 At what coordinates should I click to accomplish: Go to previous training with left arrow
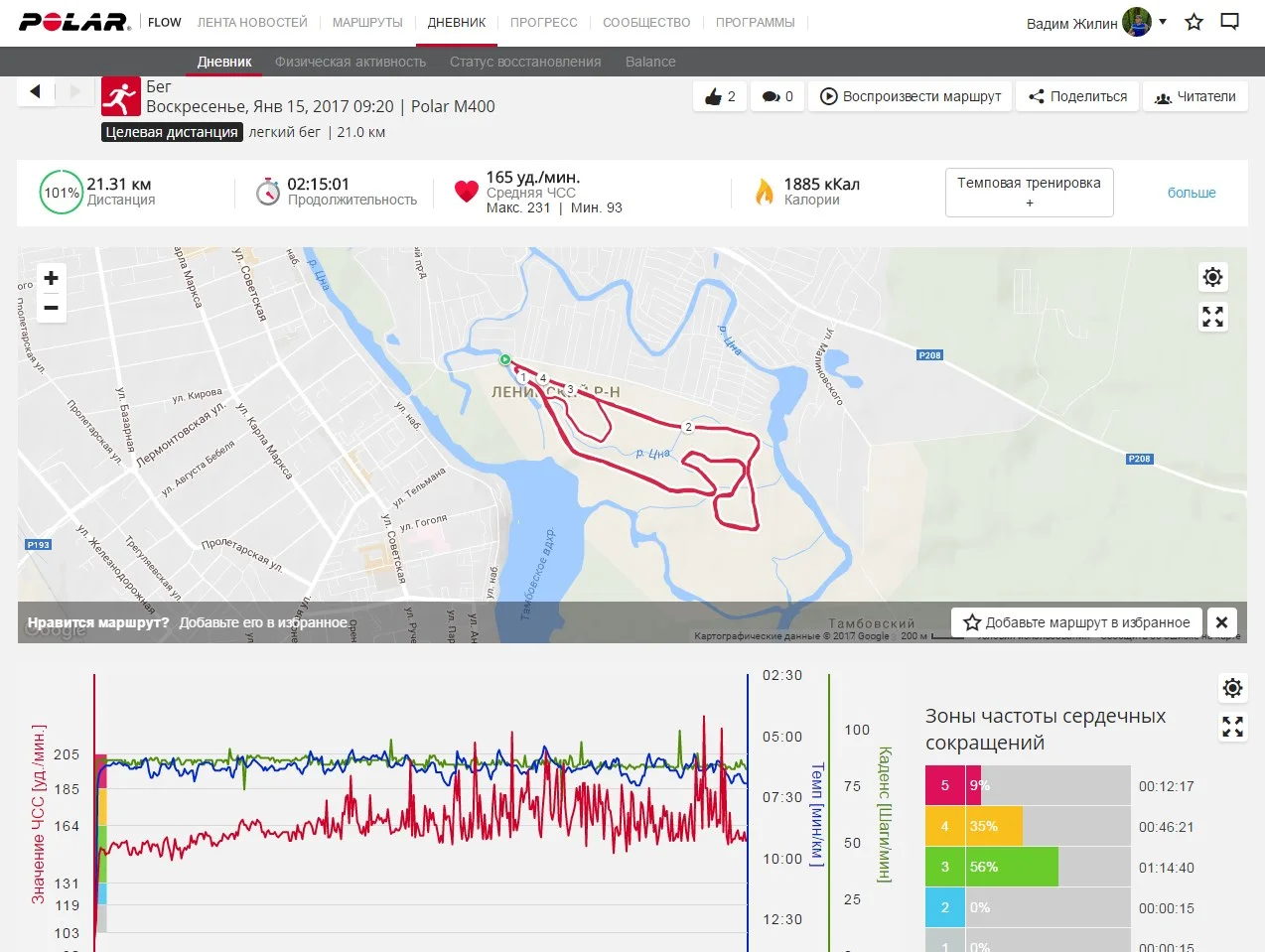(x=36, y=92)
